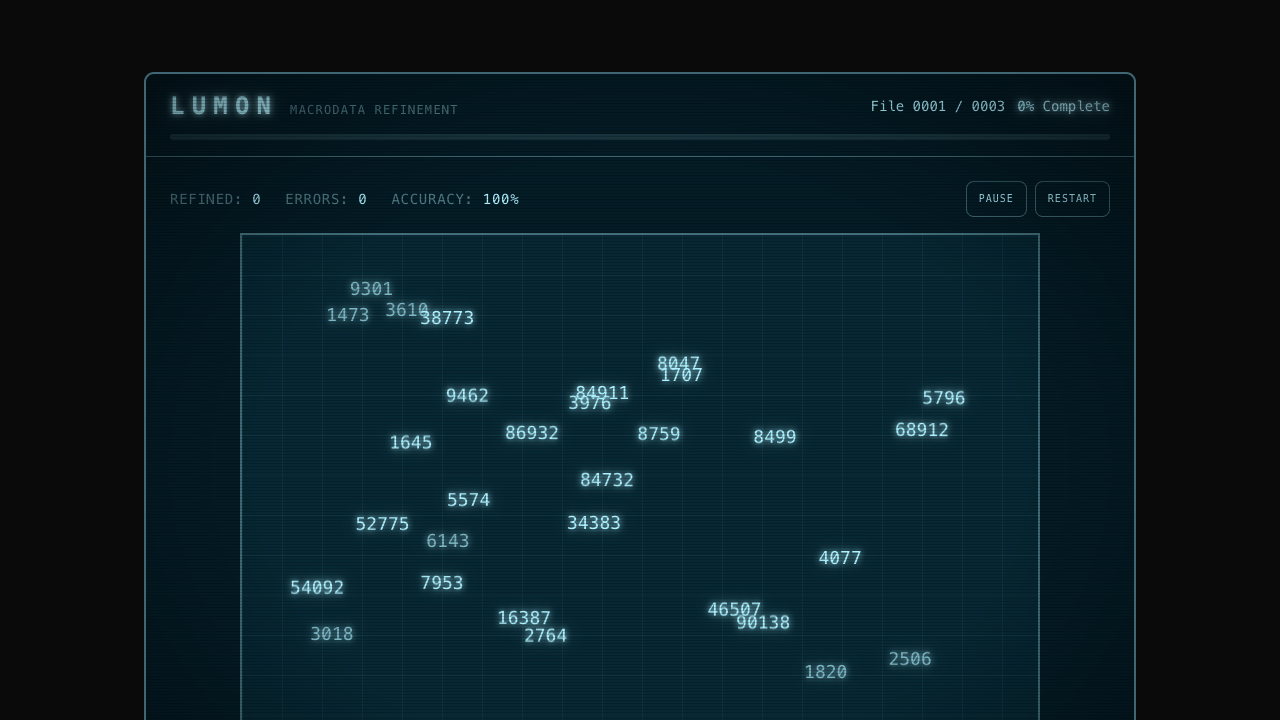Click the REFINED: 0 counter

point(215,199)
